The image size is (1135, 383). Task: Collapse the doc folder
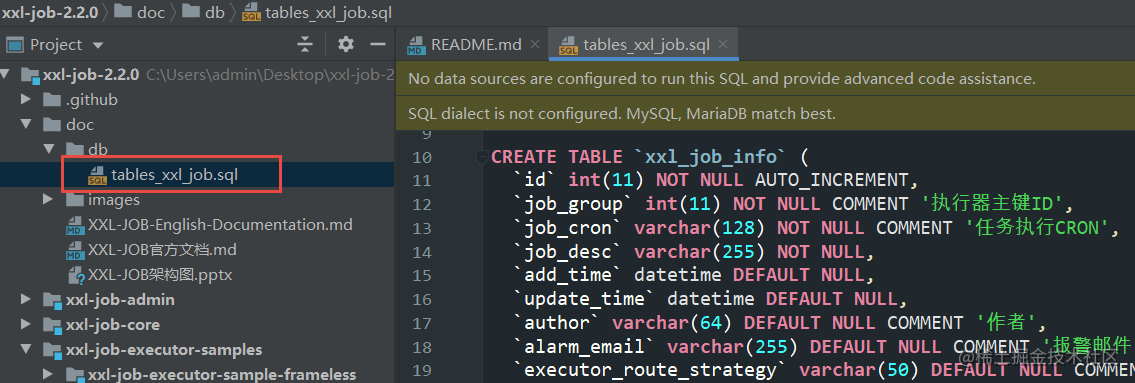(x=27, y=125)
